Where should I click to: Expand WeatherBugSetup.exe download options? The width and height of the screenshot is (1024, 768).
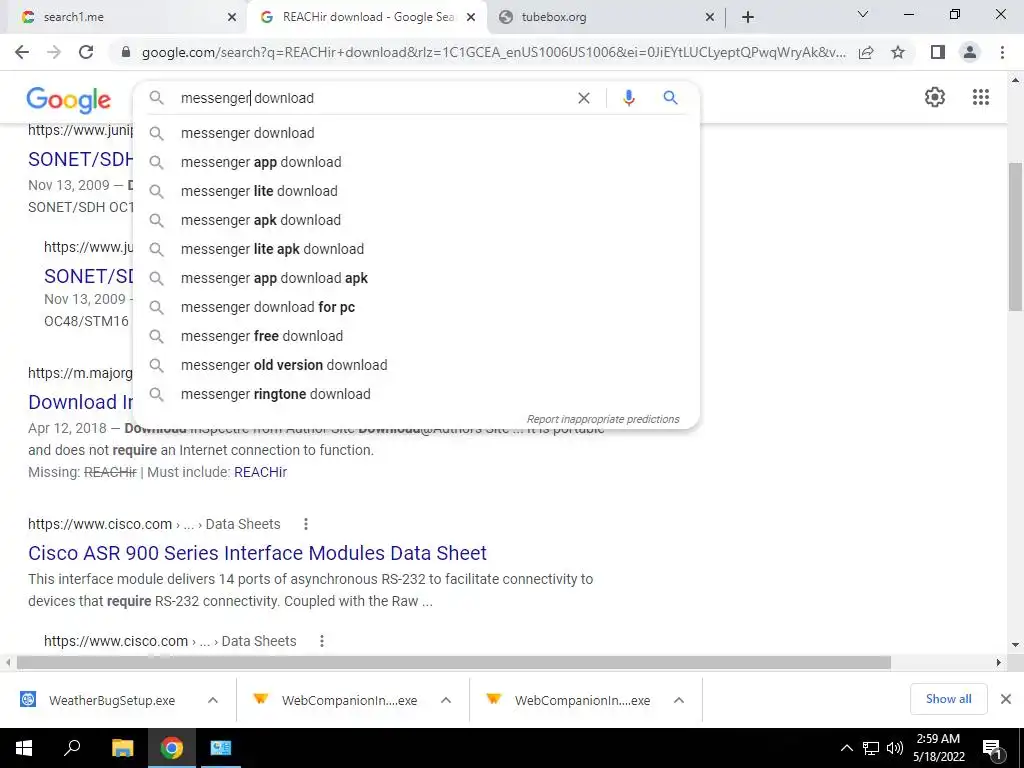[x=213, y=700]
